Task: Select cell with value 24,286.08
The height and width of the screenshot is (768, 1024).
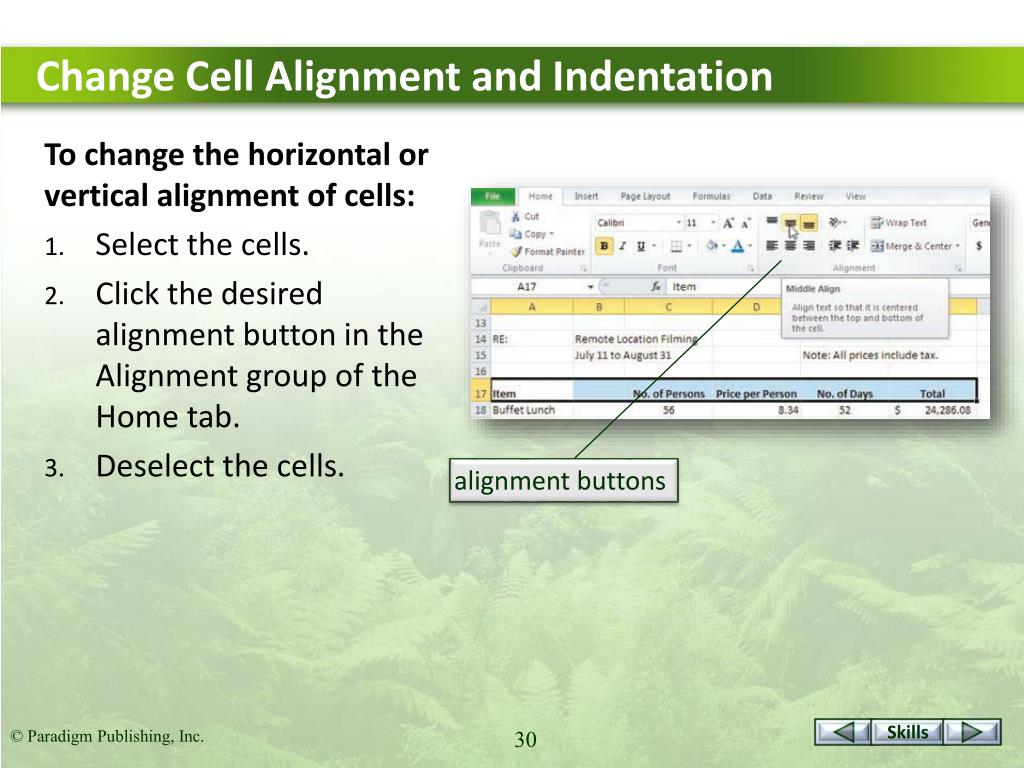Action: tap(934, 410)
